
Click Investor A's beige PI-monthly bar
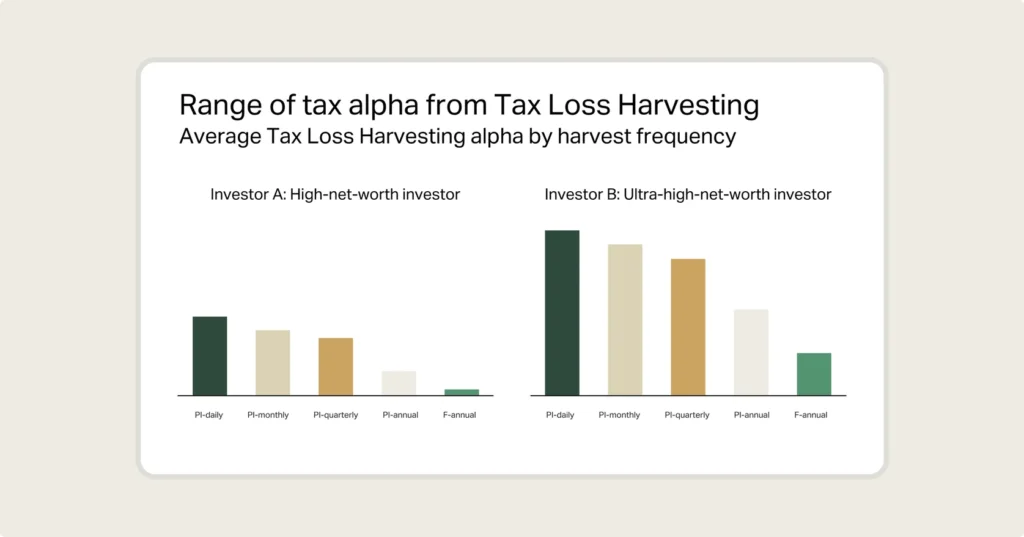coord(273,363)
